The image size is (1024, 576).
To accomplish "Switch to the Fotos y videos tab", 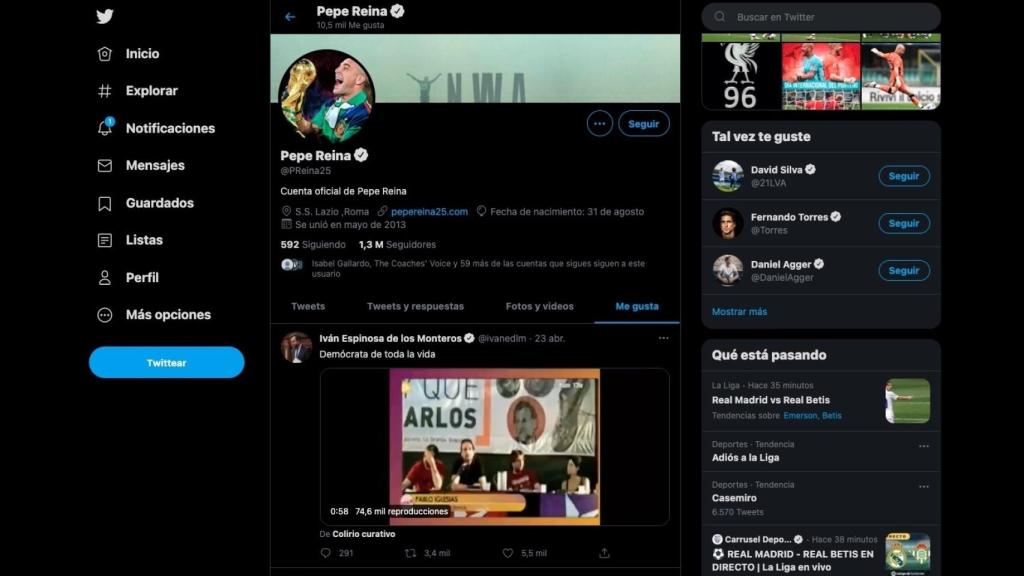I will pos(539,306).
